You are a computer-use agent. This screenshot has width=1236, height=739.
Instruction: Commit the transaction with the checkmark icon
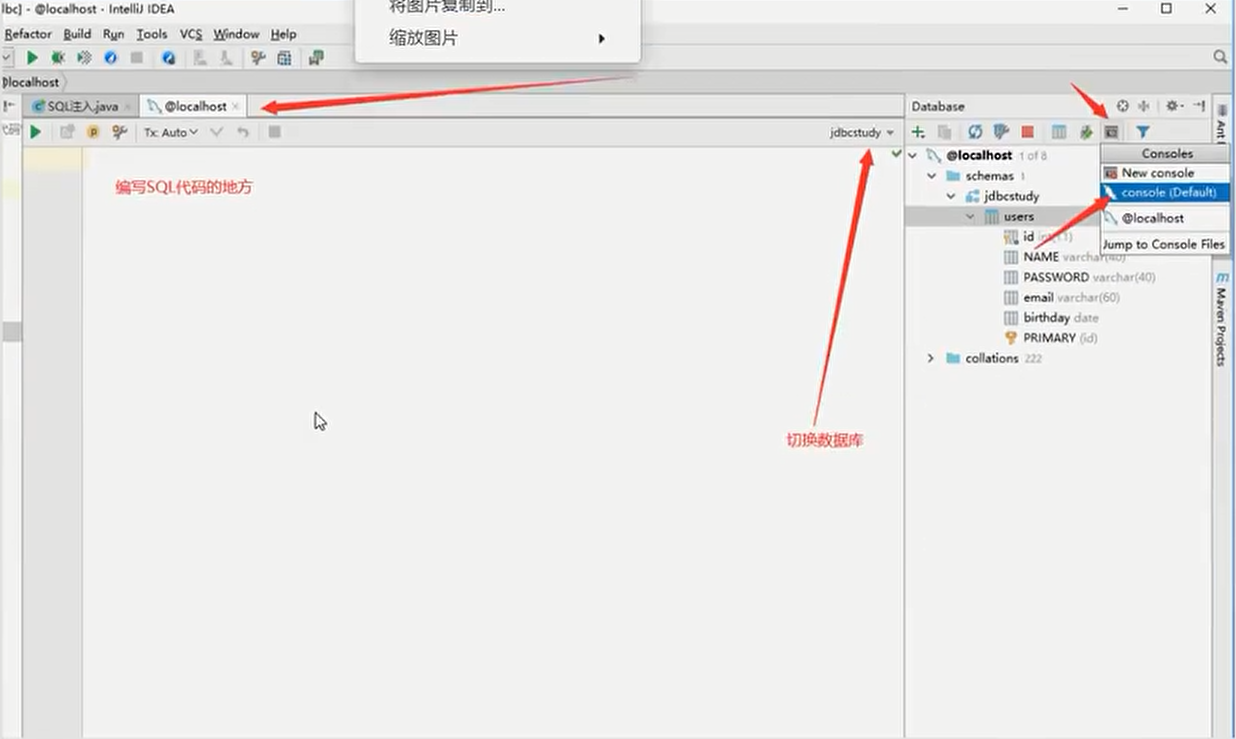coord(216,132)
